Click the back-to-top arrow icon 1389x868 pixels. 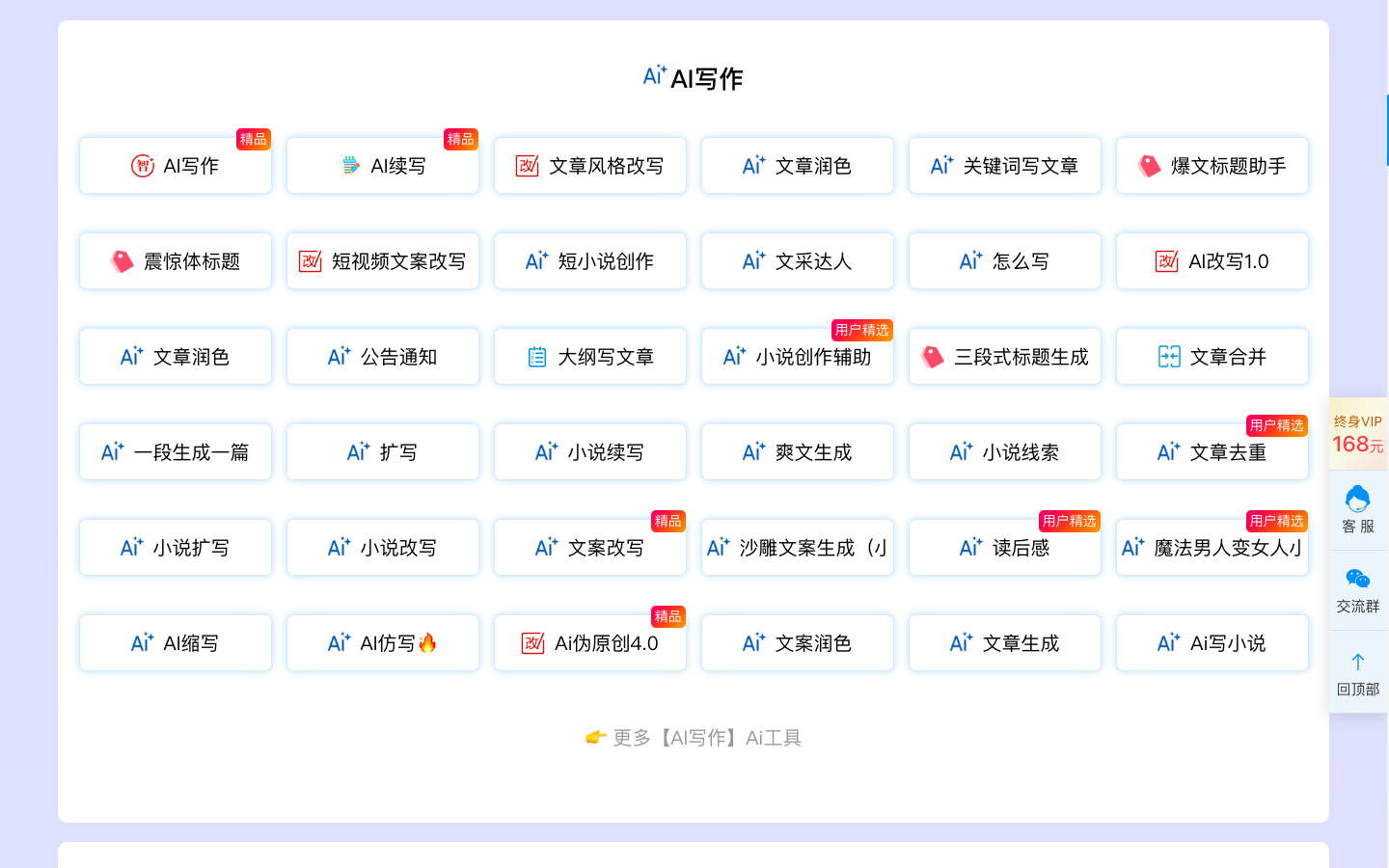click(1357, 662)
